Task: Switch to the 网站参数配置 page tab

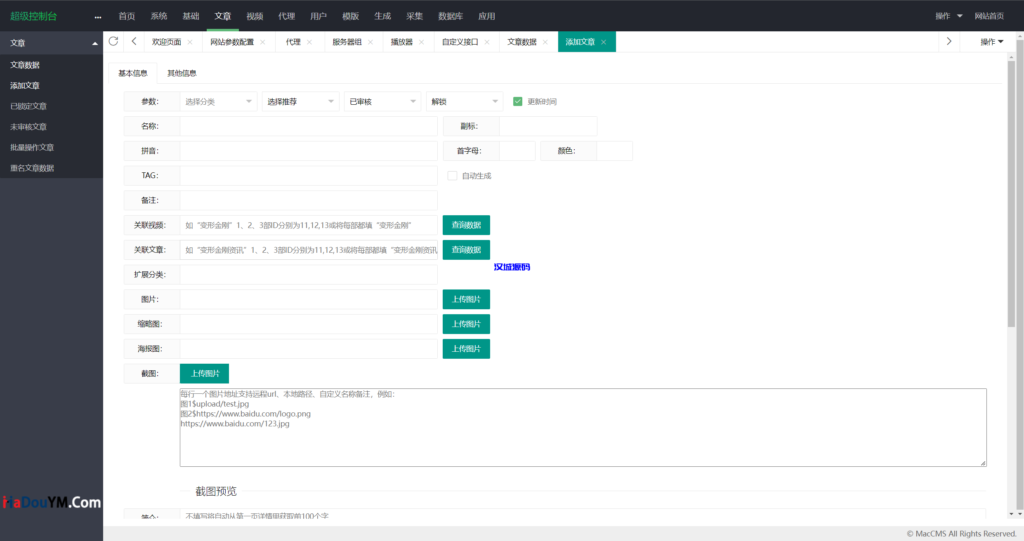Action: click(232, 42)
